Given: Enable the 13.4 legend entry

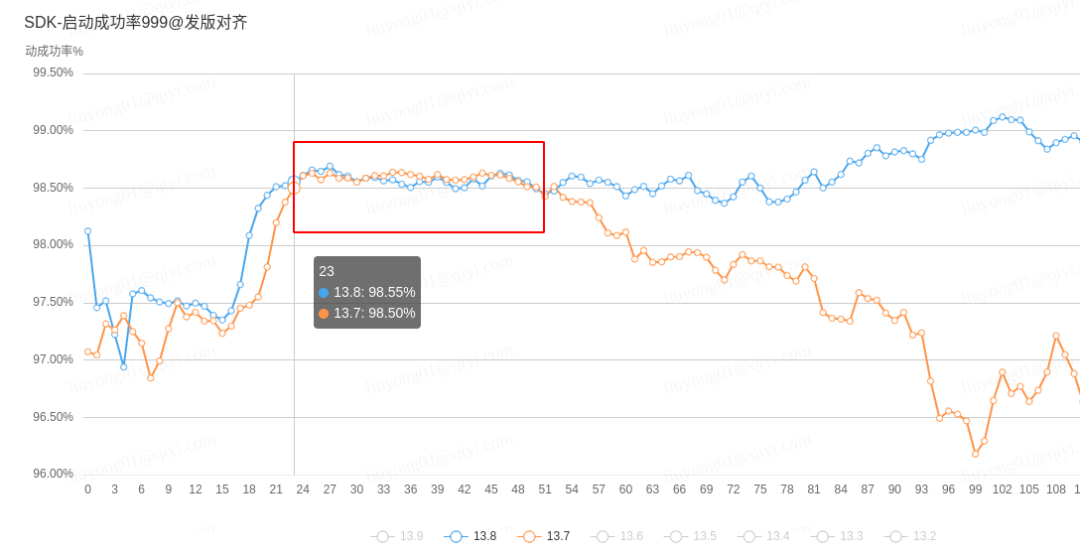Looking at the screenshot, I should (764, 536).
